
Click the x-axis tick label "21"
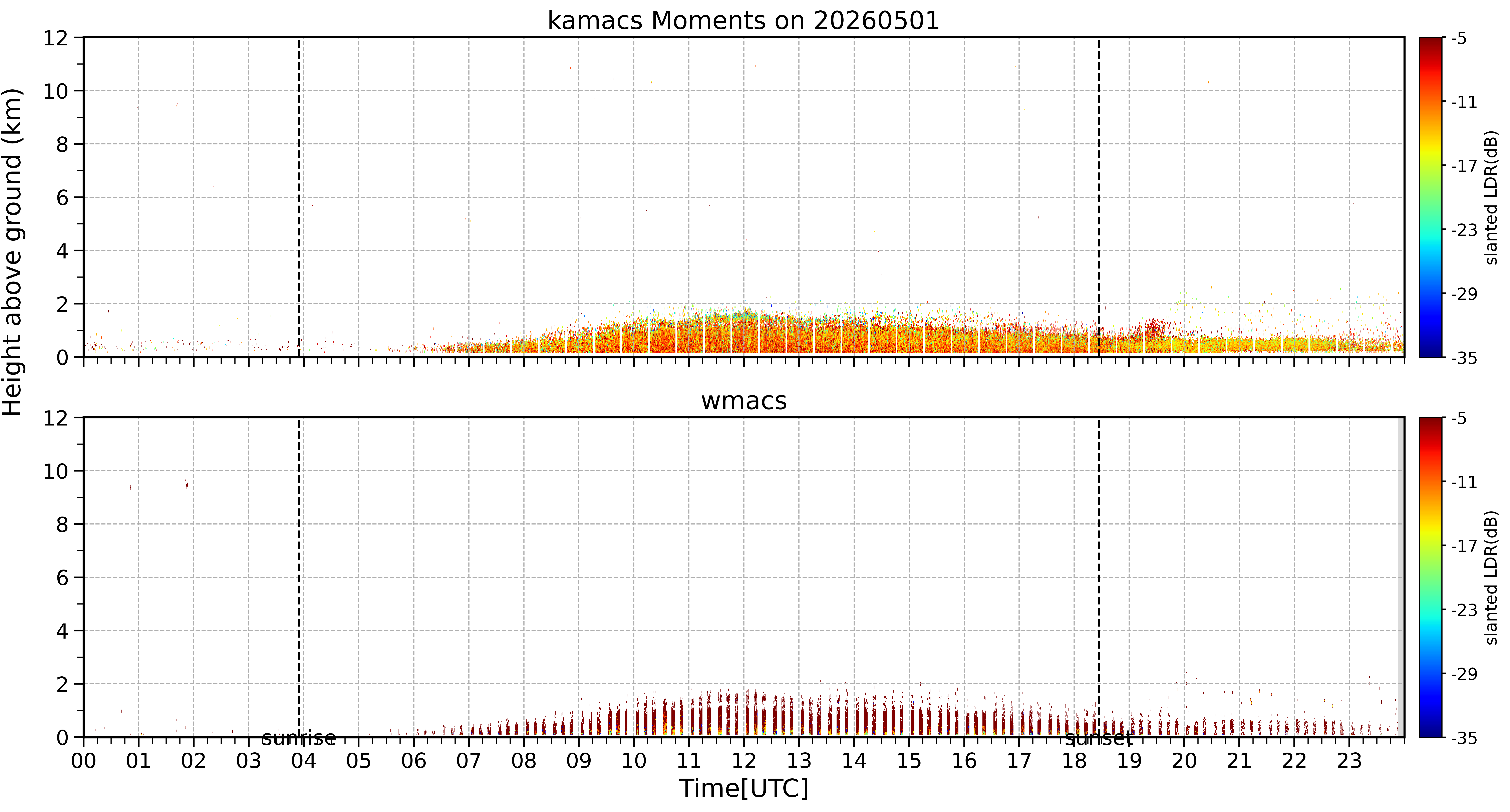[1239, 761]
